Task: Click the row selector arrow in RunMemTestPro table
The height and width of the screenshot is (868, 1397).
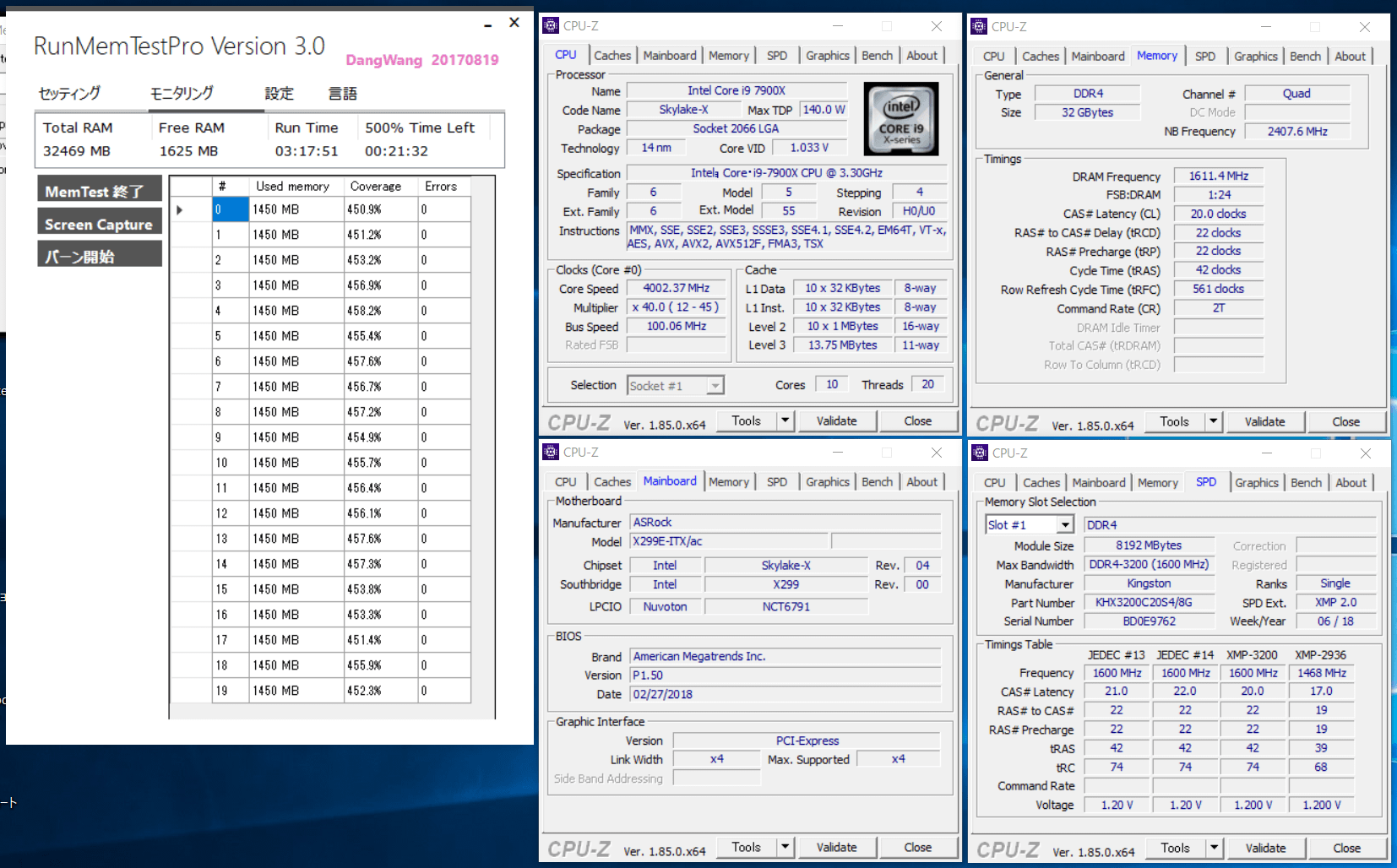Action: coord(179,209)
